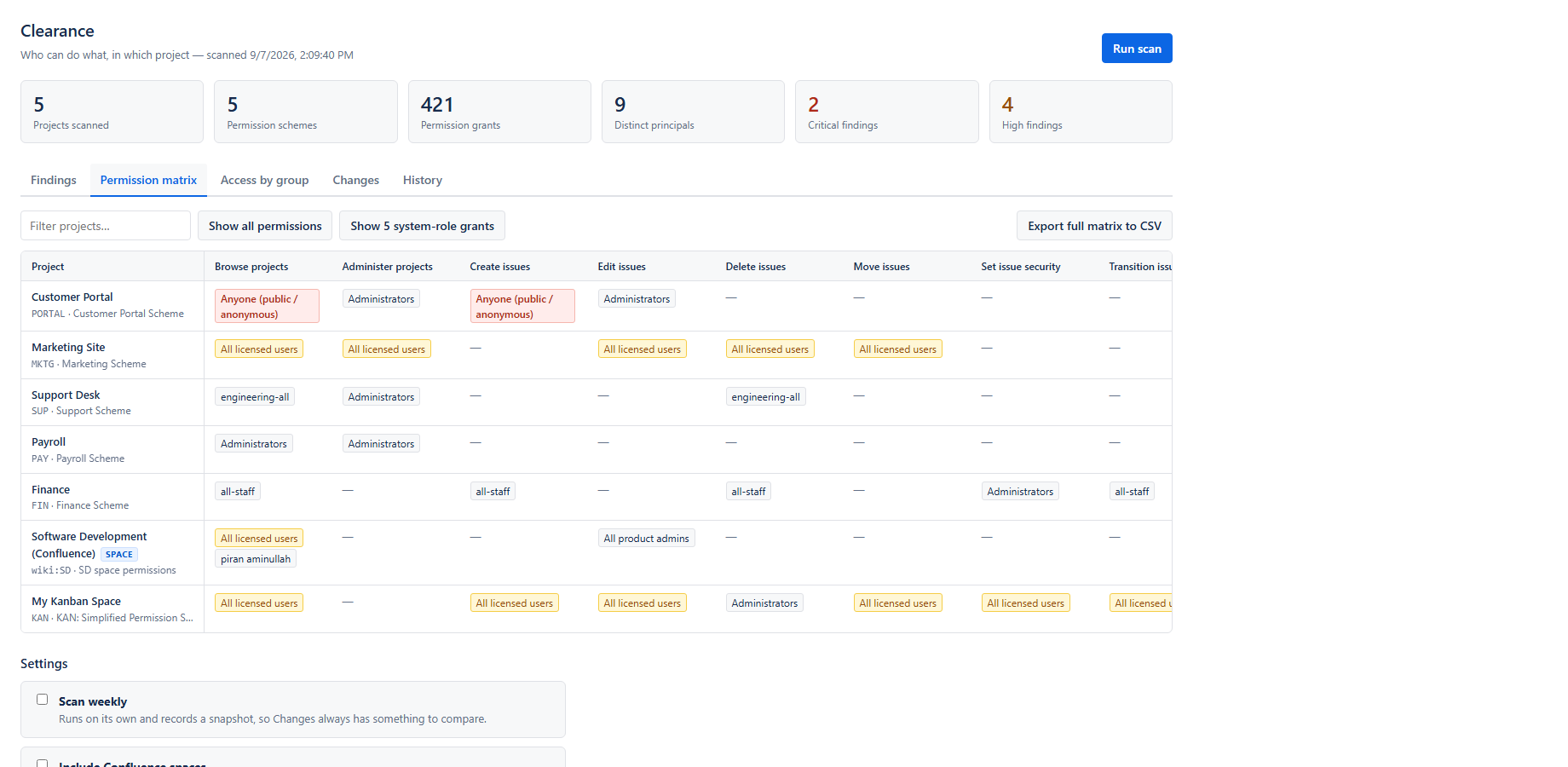Viewport: 1568px width, 767px height.
Task: Open the Findings tab
Action: tap(54, 180)
